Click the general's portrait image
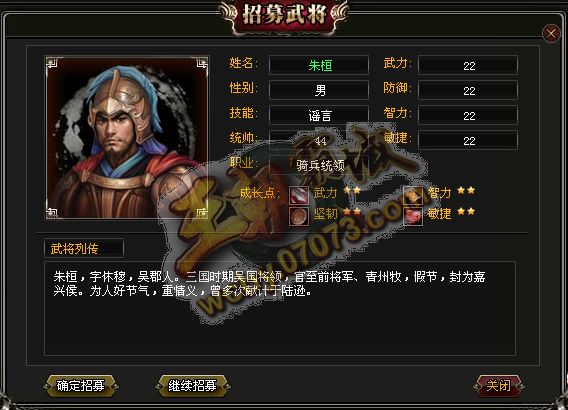Viewport: 568px width, 410px height. pyautogui.click(x=127, y=138)
